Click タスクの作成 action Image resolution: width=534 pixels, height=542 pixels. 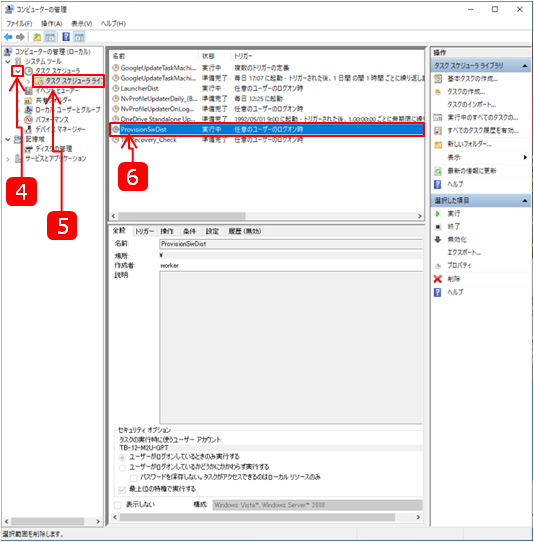tap(466, 92)
